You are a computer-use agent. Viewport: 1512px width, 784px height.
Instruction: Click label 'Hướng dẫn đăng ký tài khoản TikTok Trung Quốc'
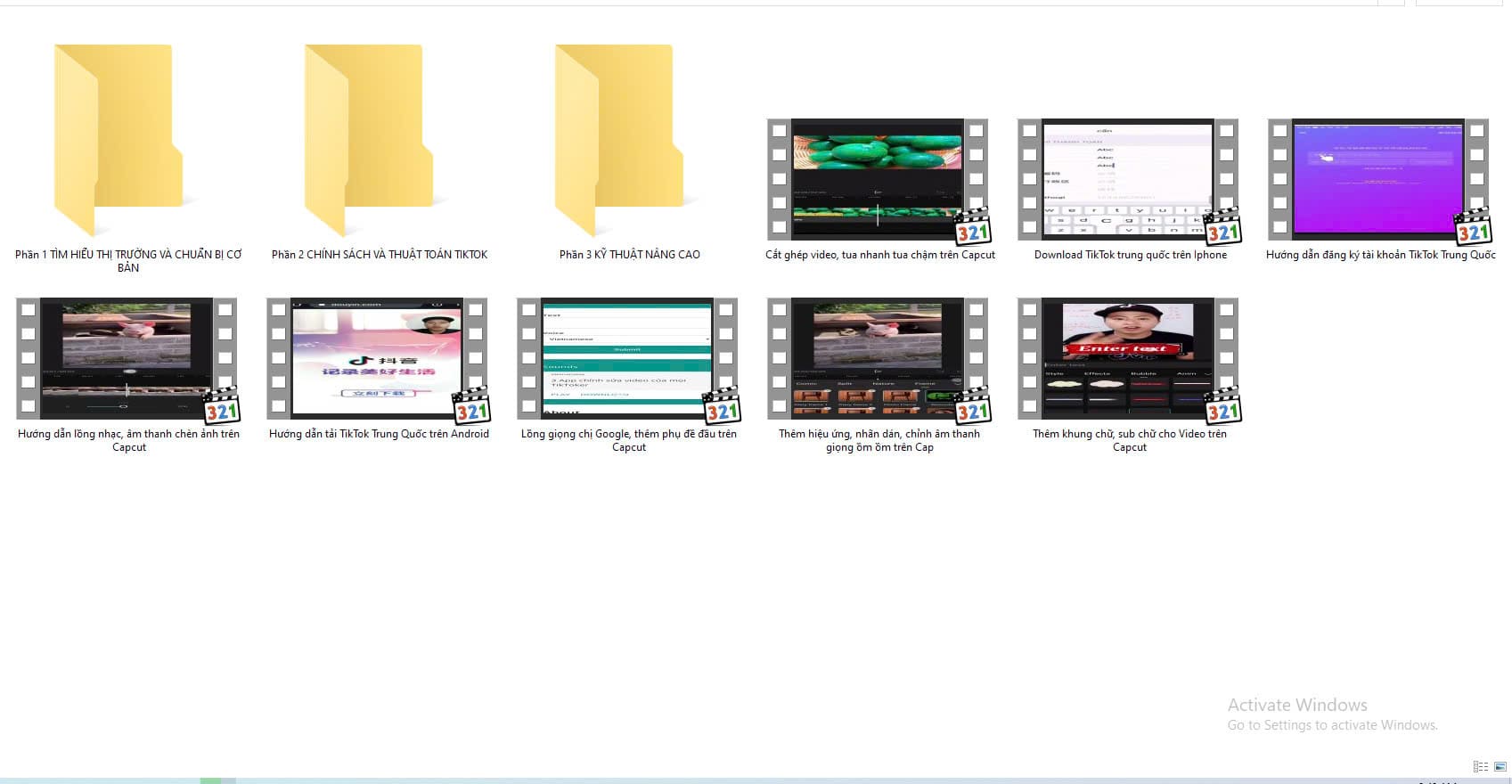[x=1380, y=255]
